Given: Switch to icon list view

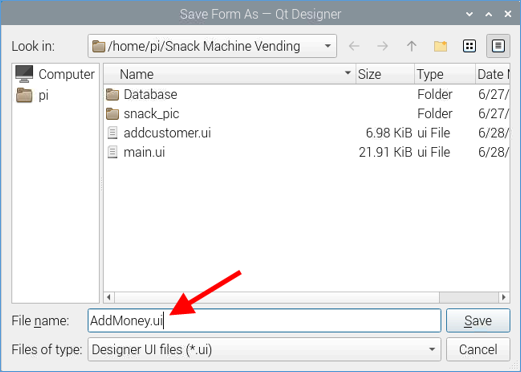Looking at the screenshot, I should 469,46.
